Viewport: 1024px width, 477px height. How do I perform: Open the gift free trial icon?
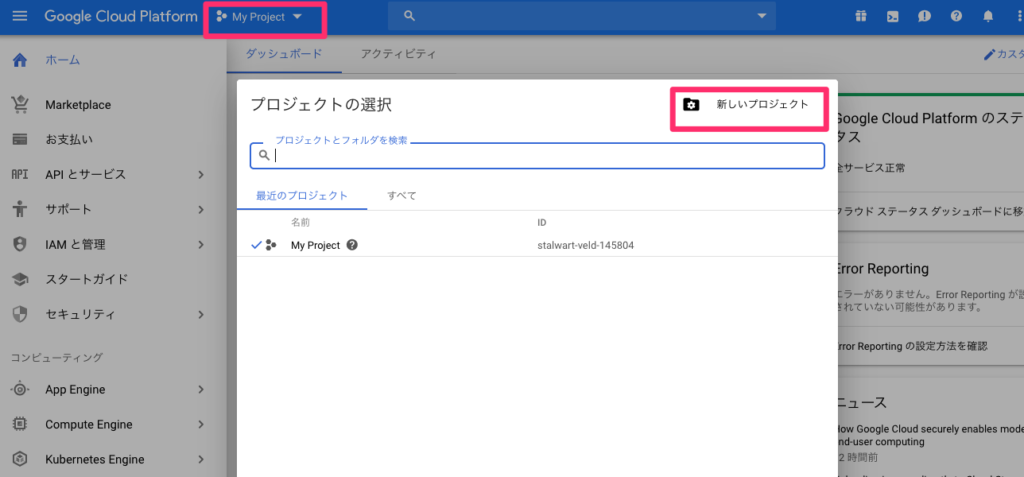pos(861,16)
